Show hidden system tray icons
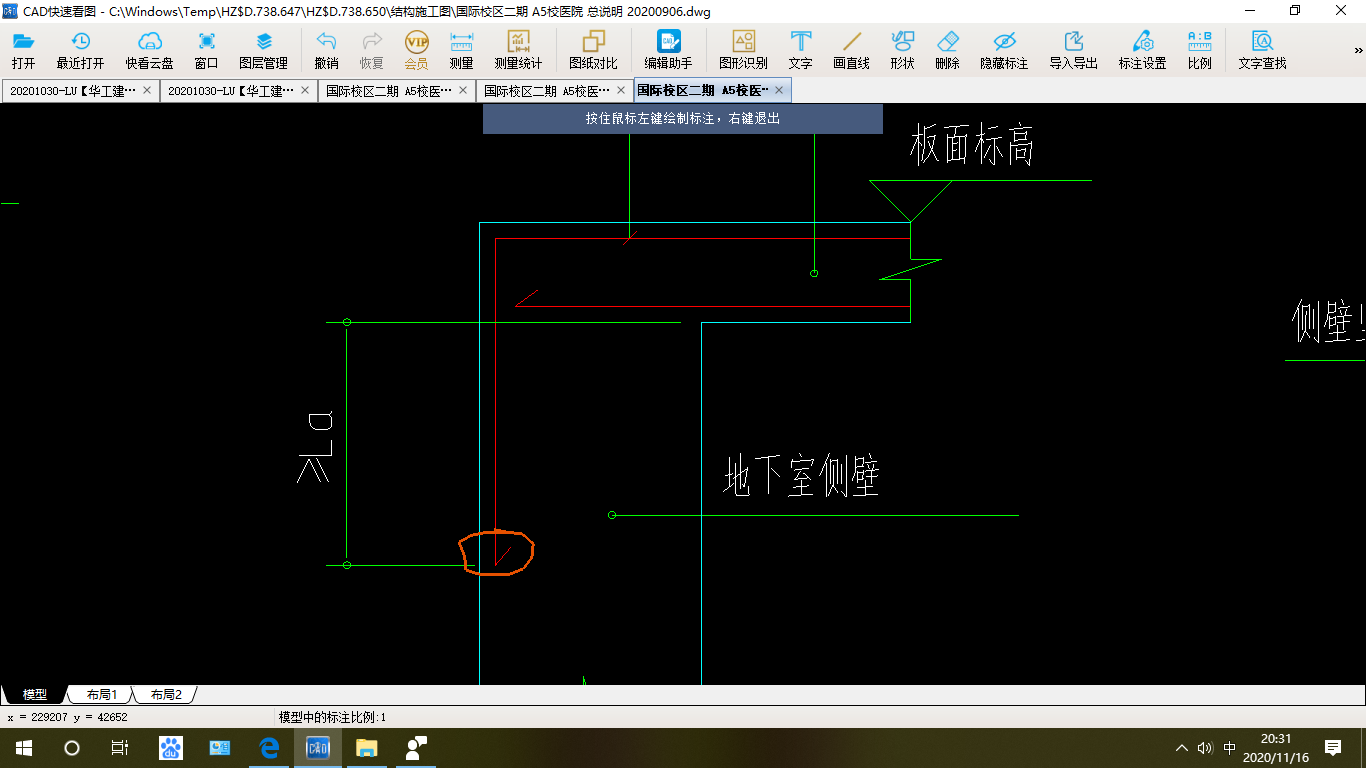The height and width of the screenshot is (768, 1366). [x=1182, y=748]
